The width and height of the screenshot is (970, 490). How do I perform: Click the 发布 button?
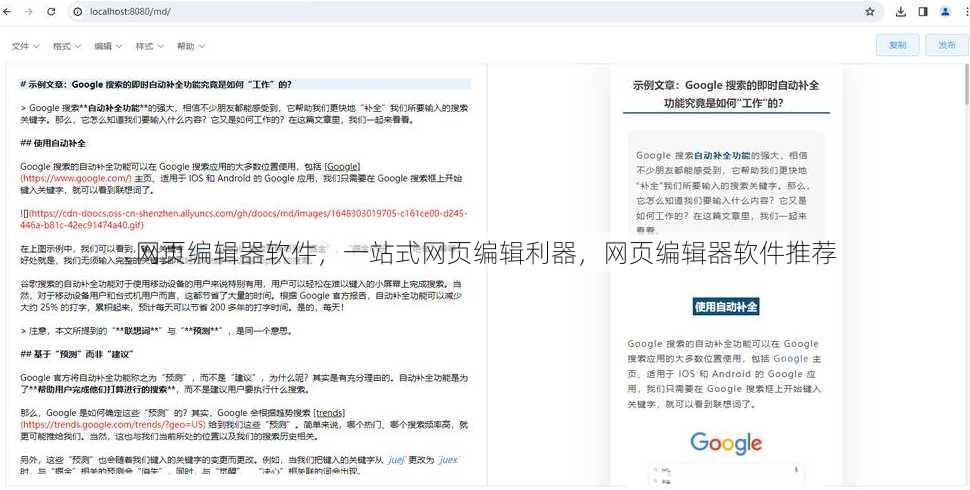pyautogui.click(x=946, y=45)
